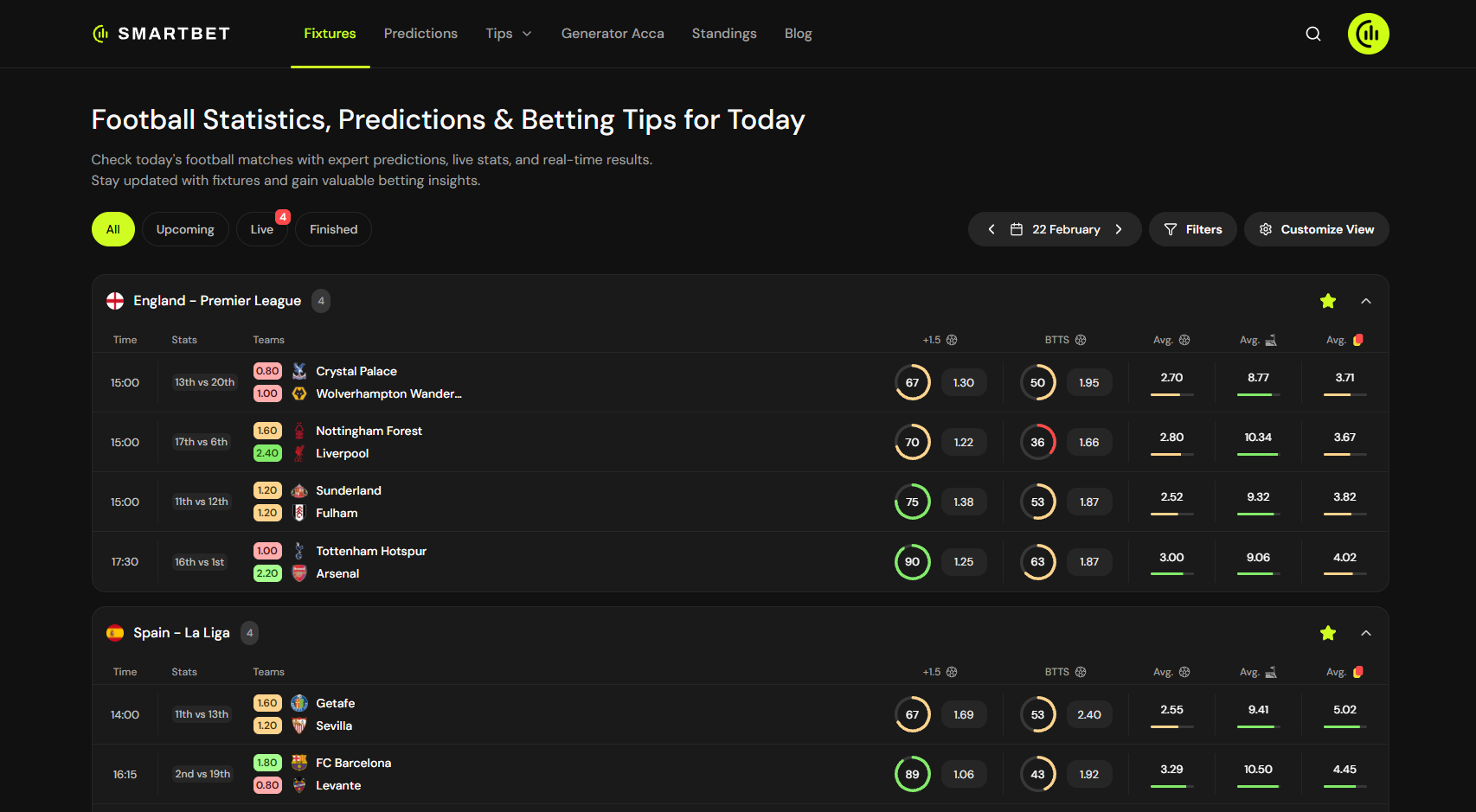Screen dimensions: 1476x812
Task: Go to next date with right chevron
Action: 1119,229
